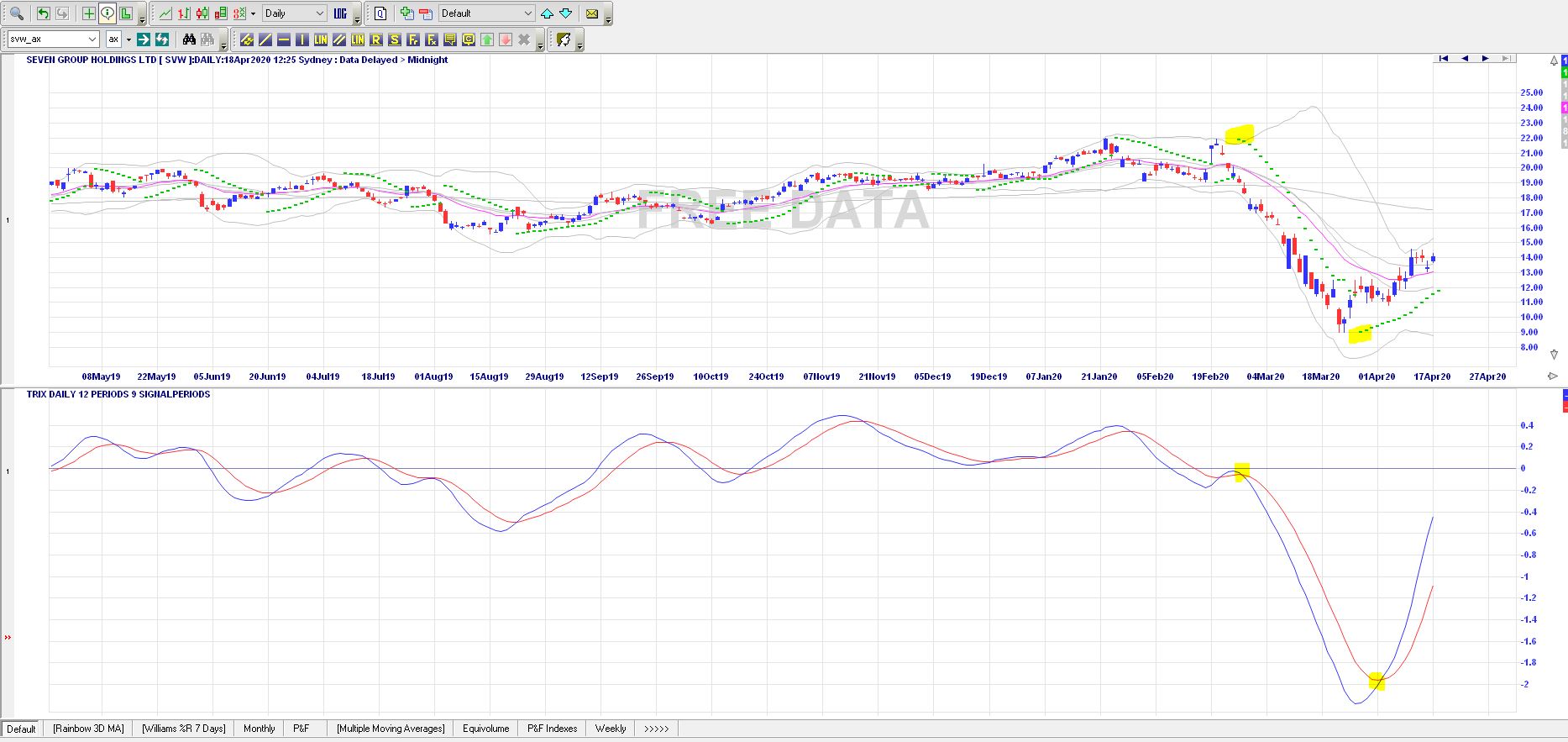Screen dimensions: 1568x742
Task: Open chart type dropdown arrow beside P&F icon
Action: click(x=253, y=13)
